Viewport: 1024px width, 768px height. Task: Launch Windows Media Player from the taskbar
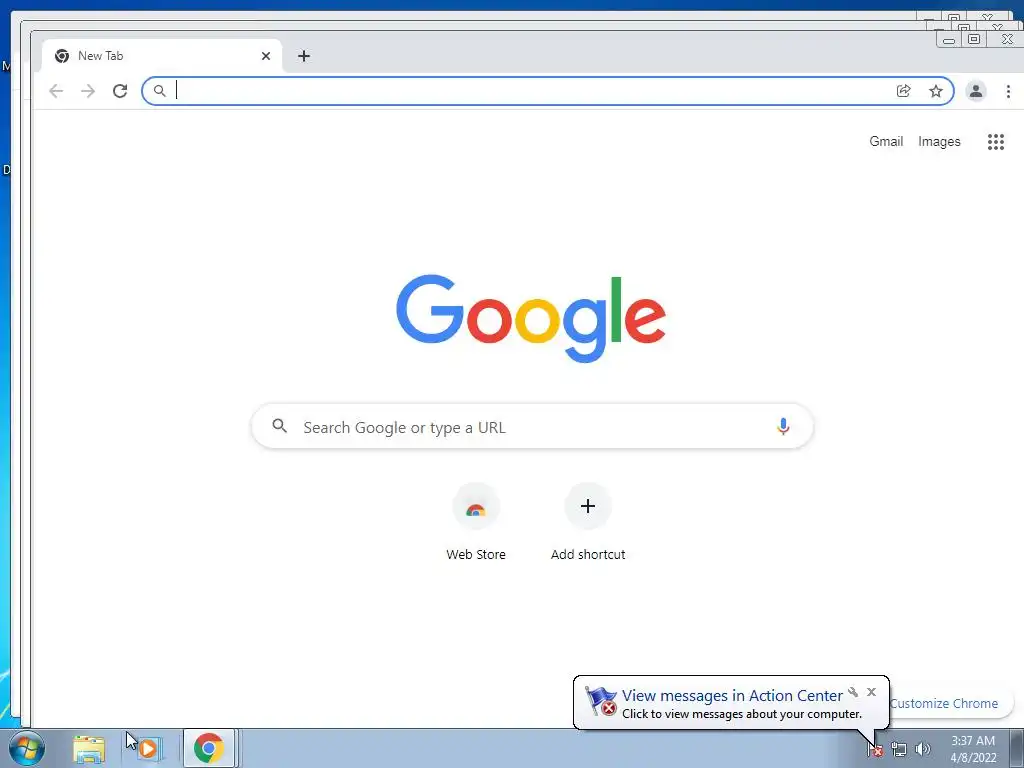click(148, 749)
